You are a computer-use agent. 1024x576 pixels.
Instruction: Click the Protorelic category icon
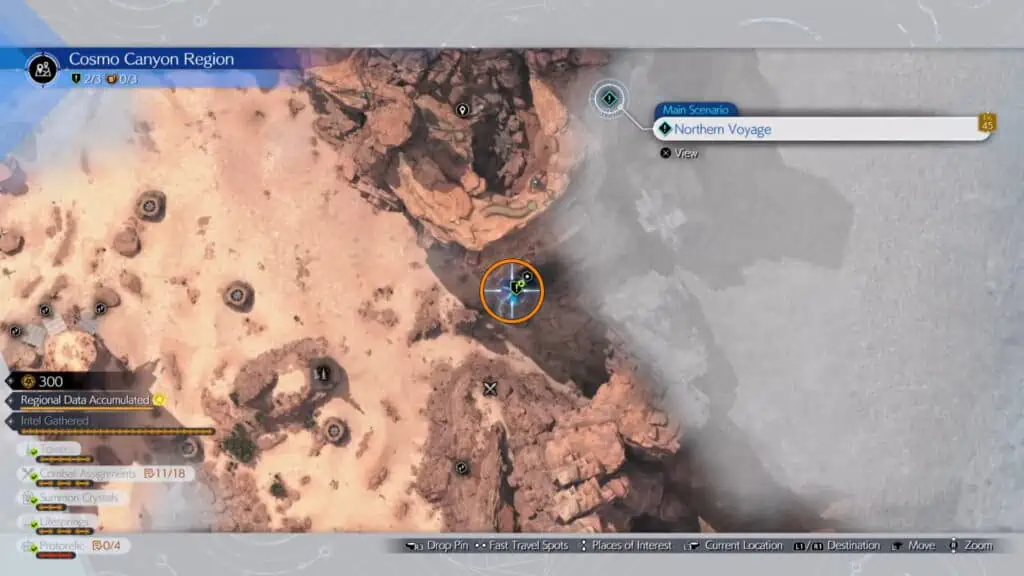[29, 547]
